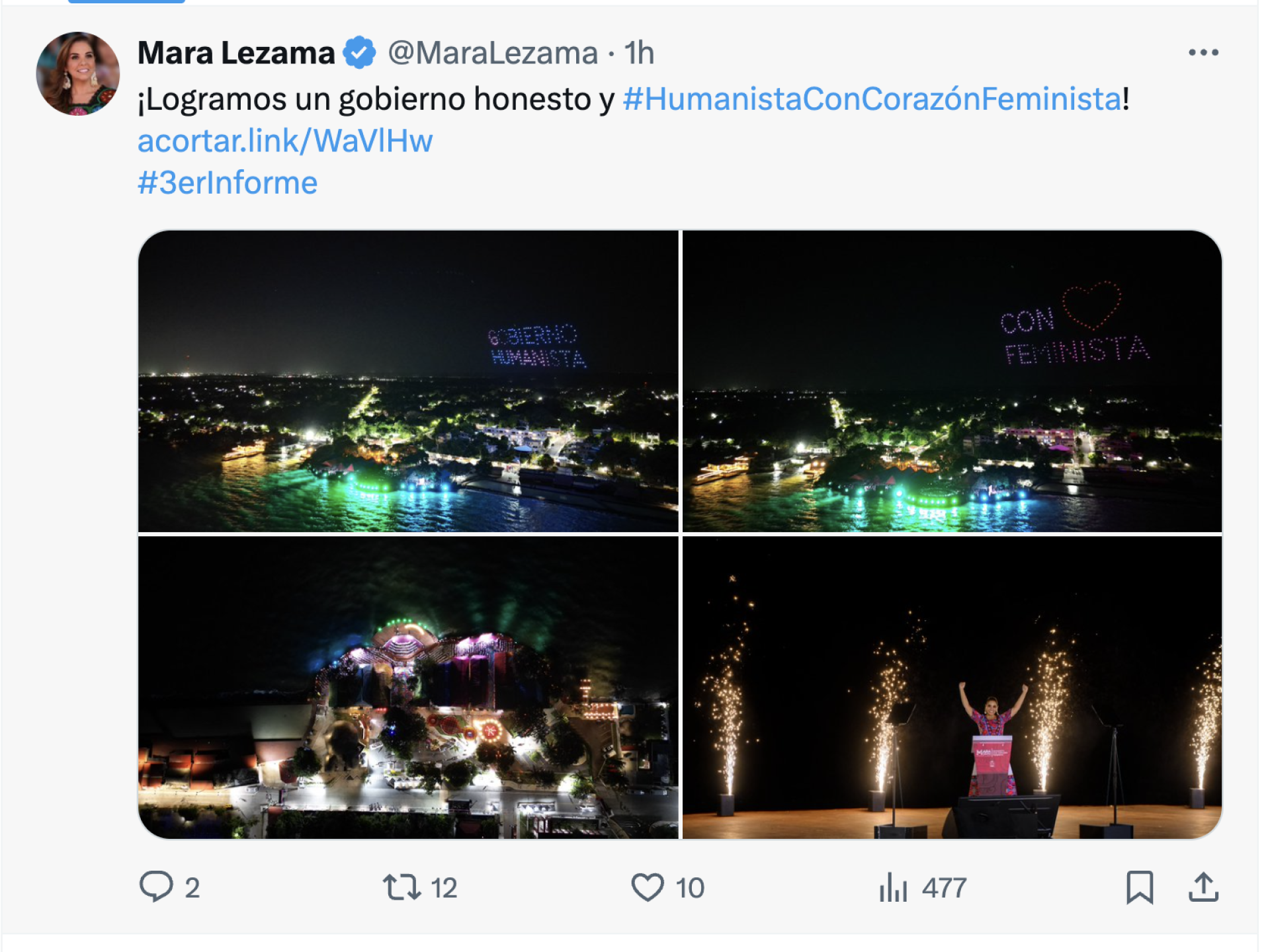Open the three-dot more options menu
The height and width of the screenshot is (952, 1268).
1203,52
